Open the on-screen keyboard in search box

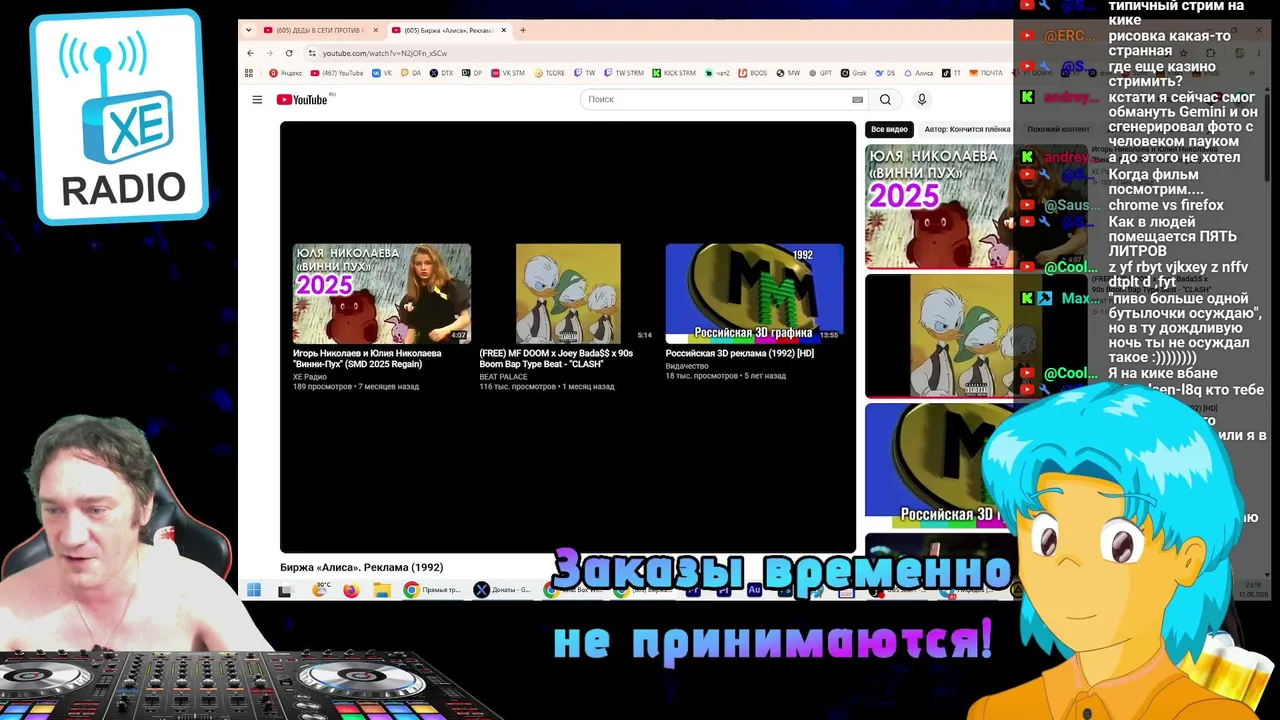(x=857, y=99)
